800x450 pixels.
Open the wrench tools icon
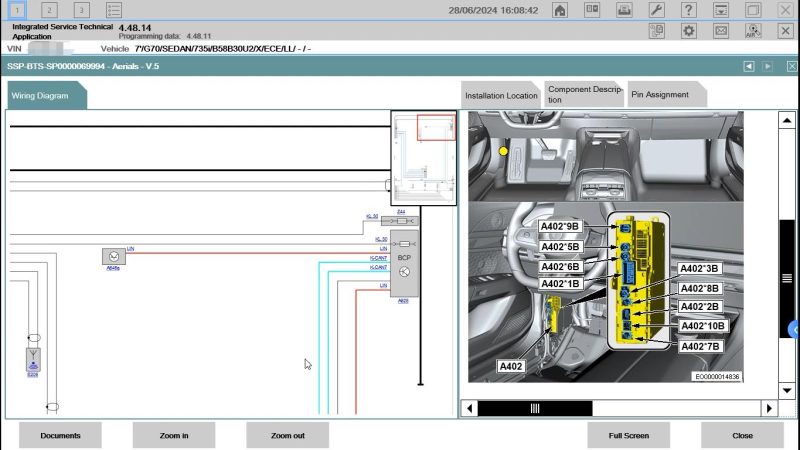(656, 10)
